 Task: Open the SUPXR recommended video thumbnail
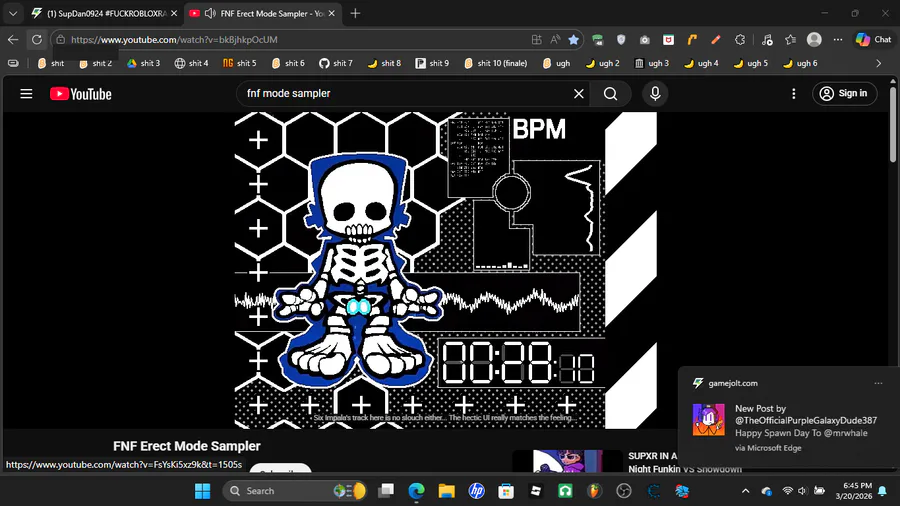pyautogui.click(x=567, y=461)
